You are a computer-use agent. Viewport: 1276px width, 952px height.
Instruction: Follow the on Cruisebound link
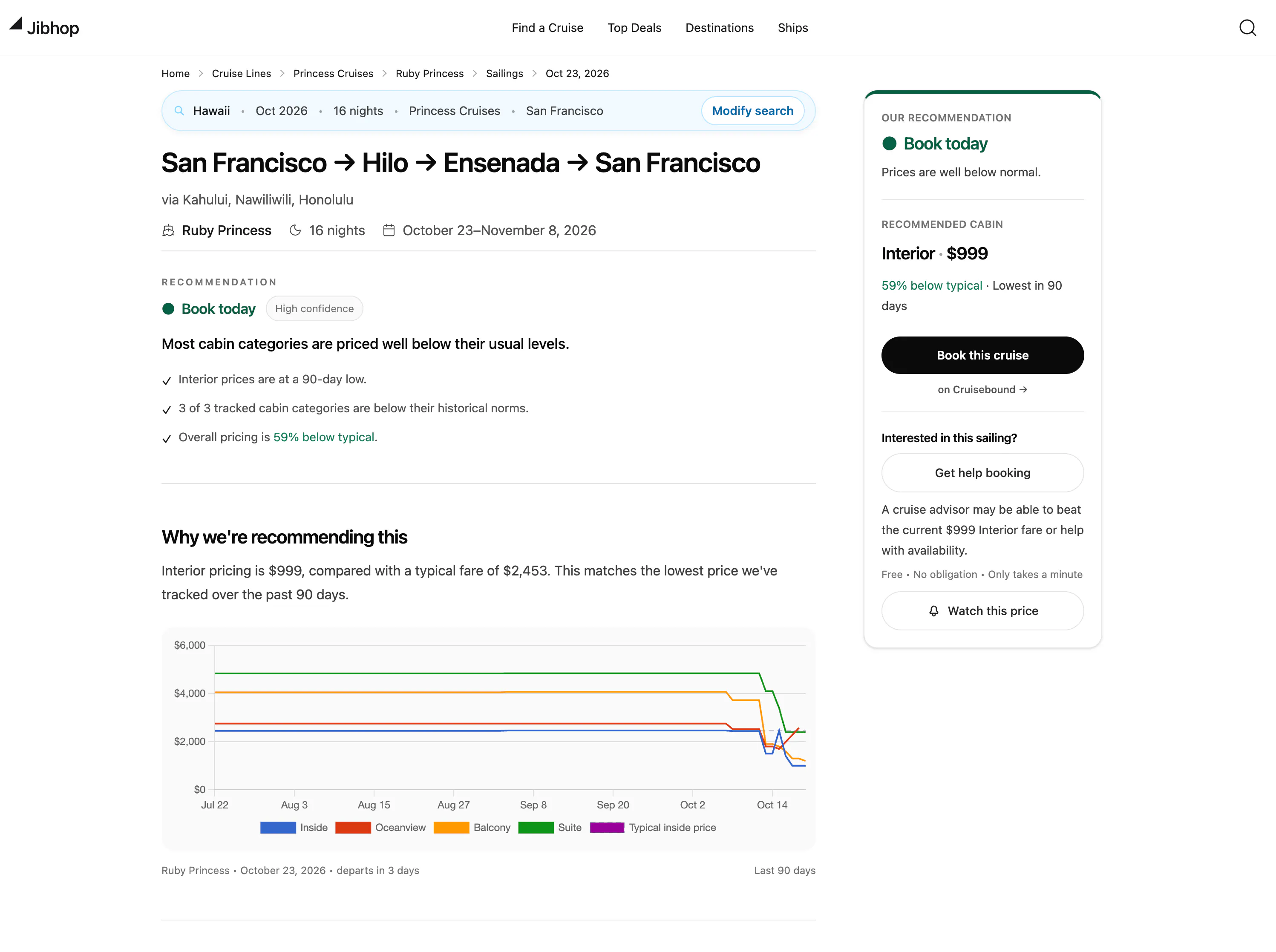click(x=982, y=390)
